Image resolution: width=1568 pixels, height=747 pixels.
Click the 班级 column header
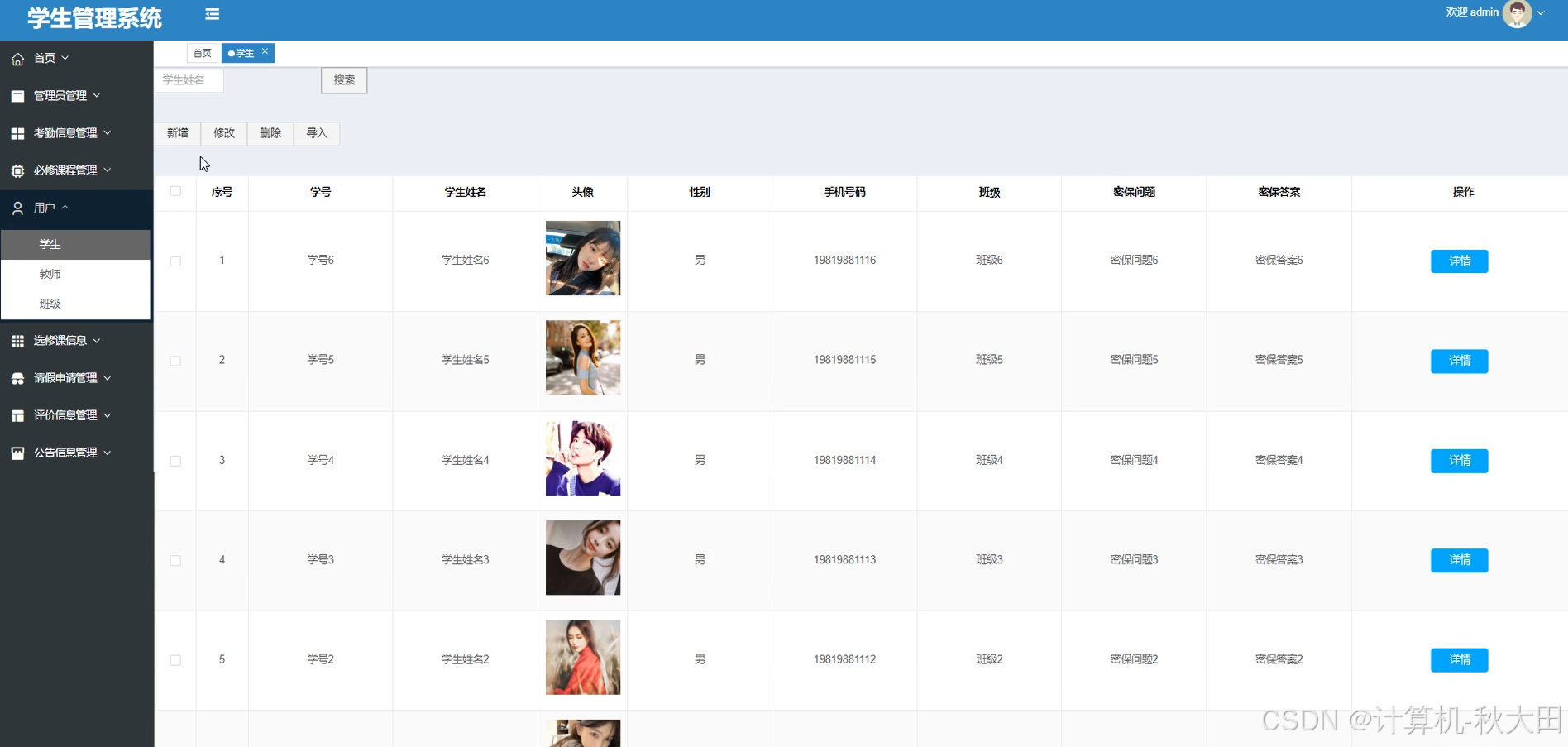989,192
